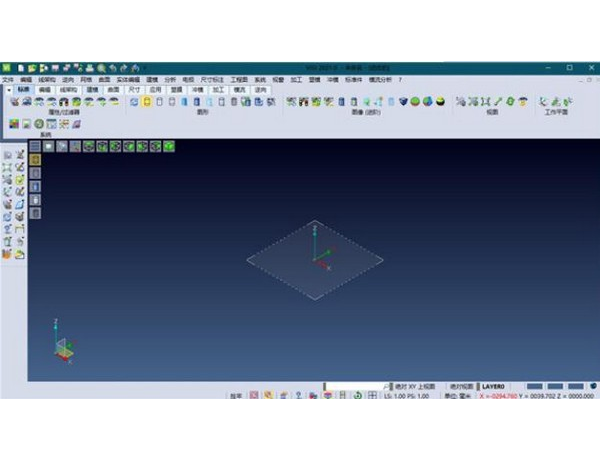
Task: Toggle the yellow highlighted icon in vertical view strip
Action: pyautogui.click(x=35, y=160)
